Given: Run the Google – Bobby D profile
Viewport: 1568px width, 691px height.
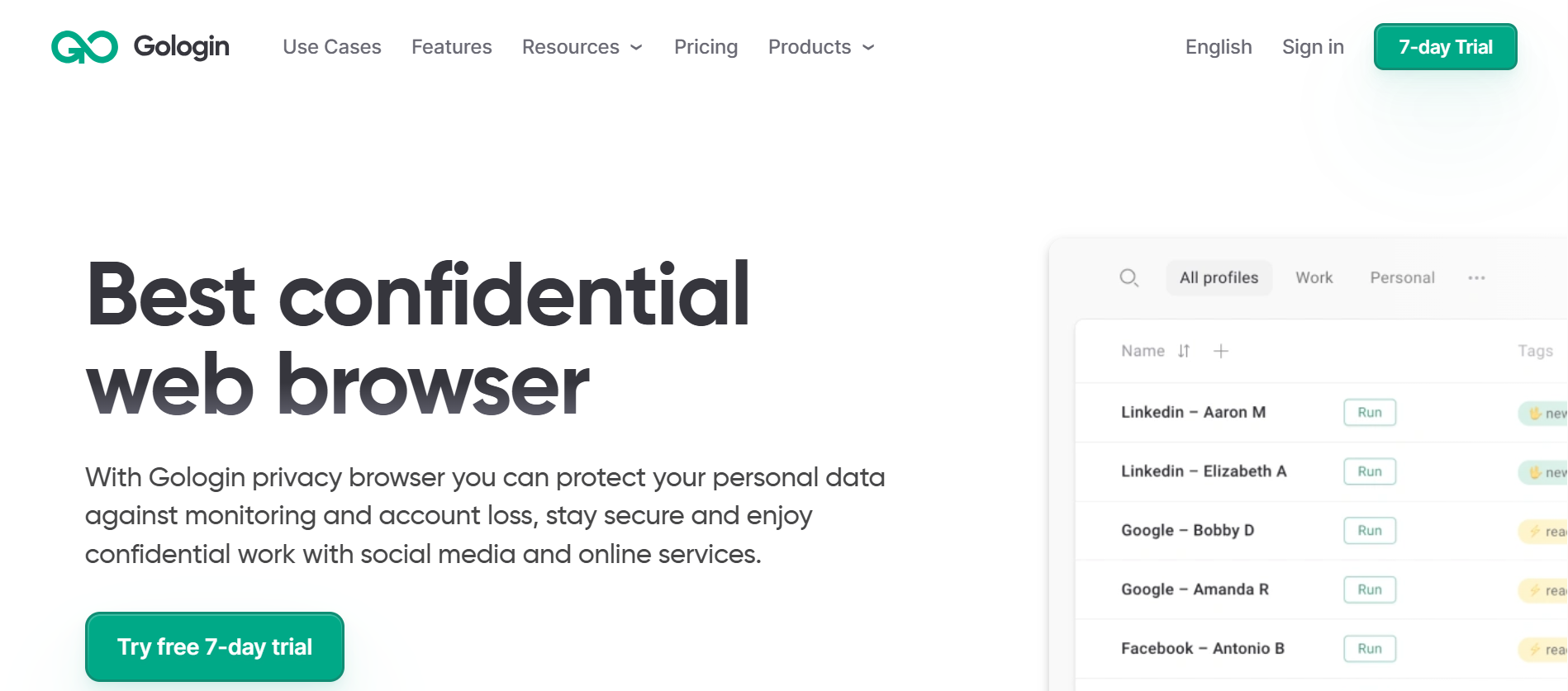Looking at the screenshot, I should (1369, 530).
